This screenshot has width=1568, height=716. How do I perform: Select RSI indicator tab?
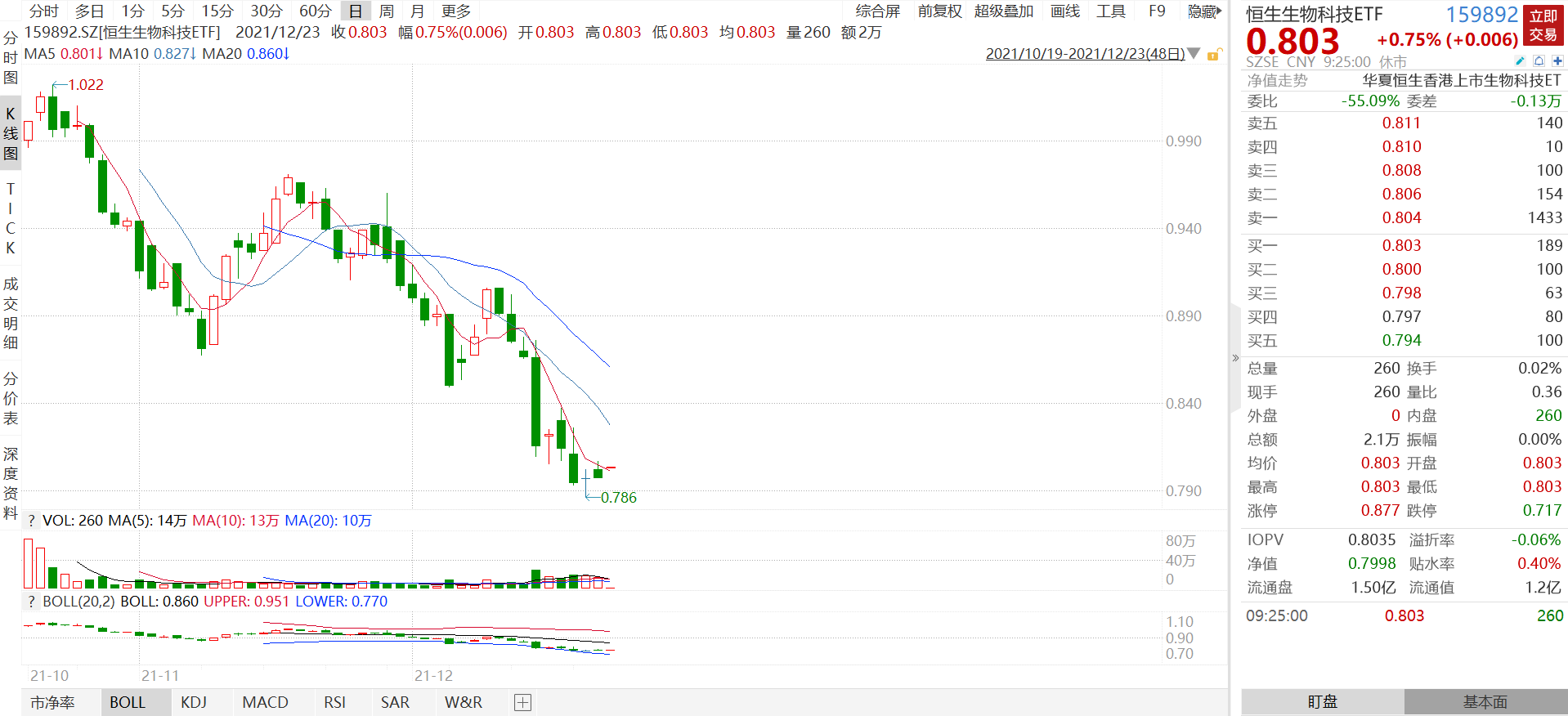click(x=334, y=702)
